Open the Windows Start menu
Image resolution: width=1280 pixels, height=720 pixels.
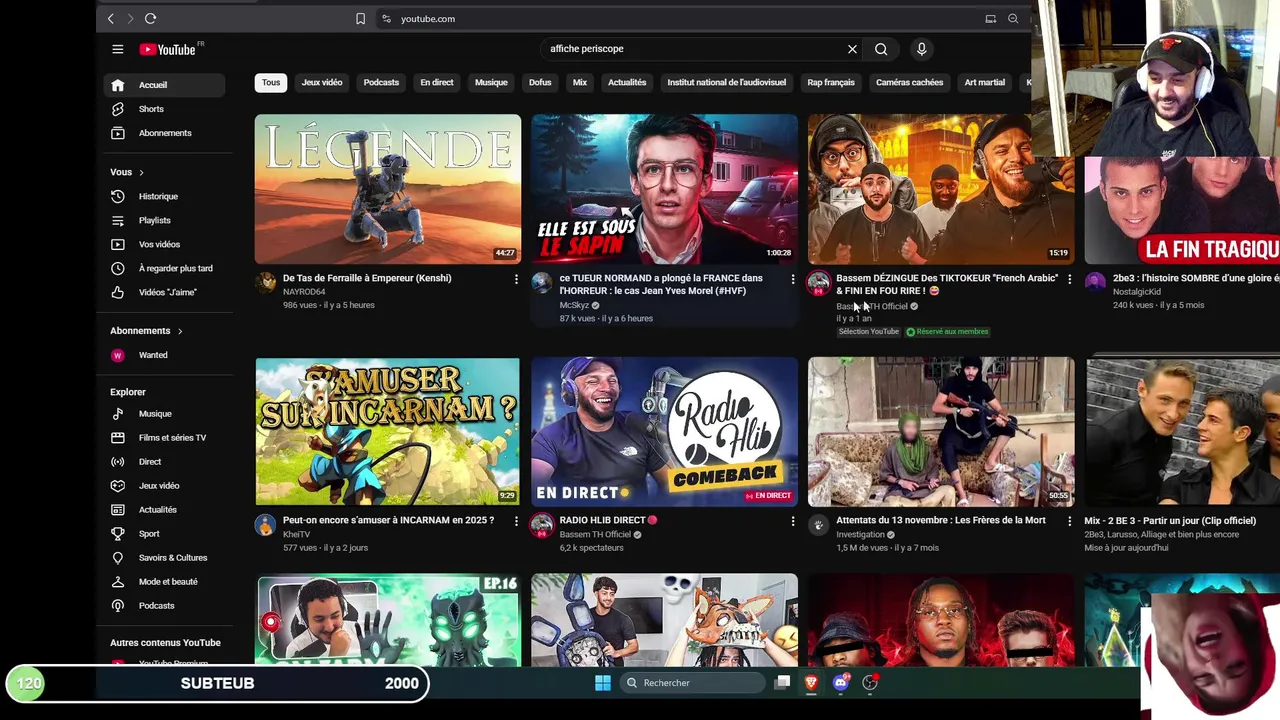click(603, 683)
